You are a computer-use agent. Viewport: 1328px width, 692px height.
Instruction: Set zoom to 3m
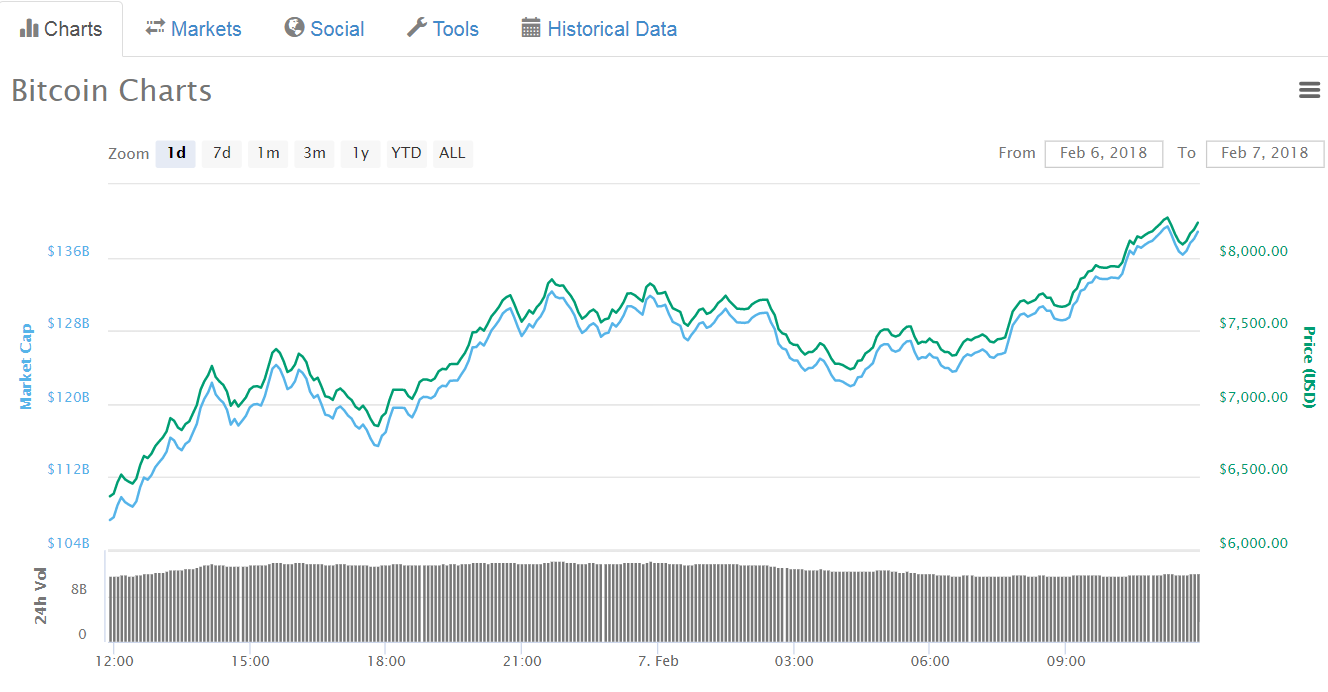[314, 153]
